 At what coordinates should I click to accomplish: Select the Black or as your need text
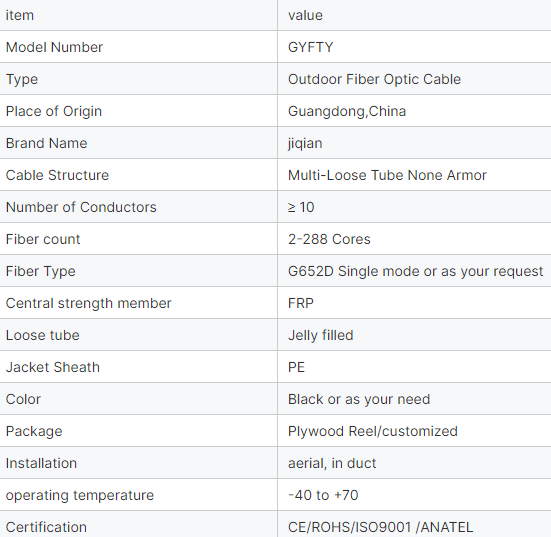tap(359, 399)
